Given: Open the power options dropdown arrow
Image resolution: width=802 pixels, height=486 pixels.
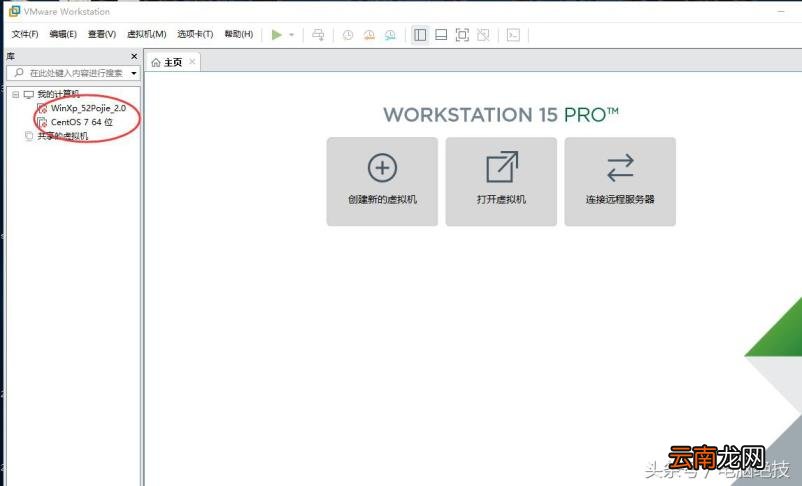Looking at the screenshot, I should [x=292, y=35].
